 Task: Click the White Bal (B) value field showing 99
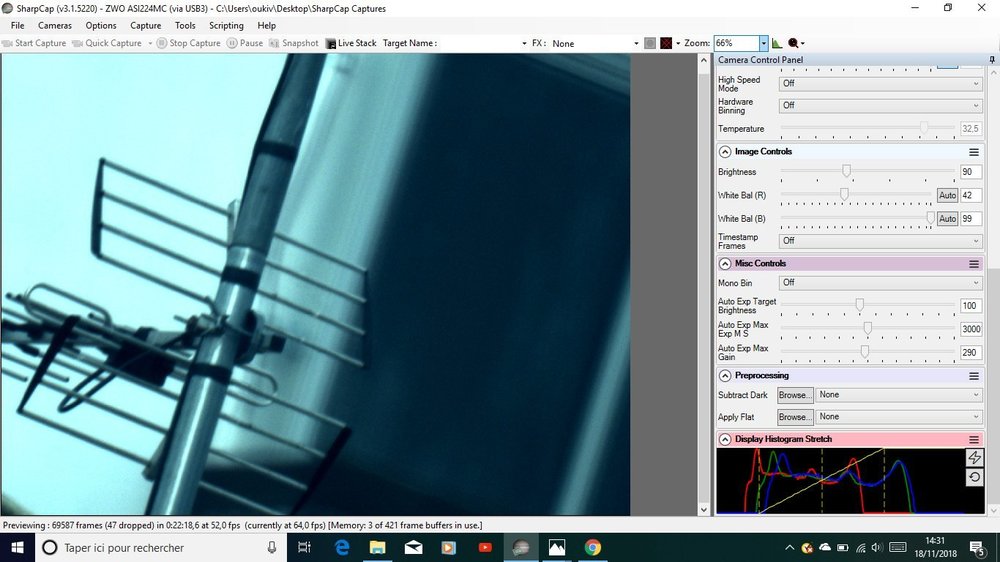pyautogui.click(x=970, y=219)
